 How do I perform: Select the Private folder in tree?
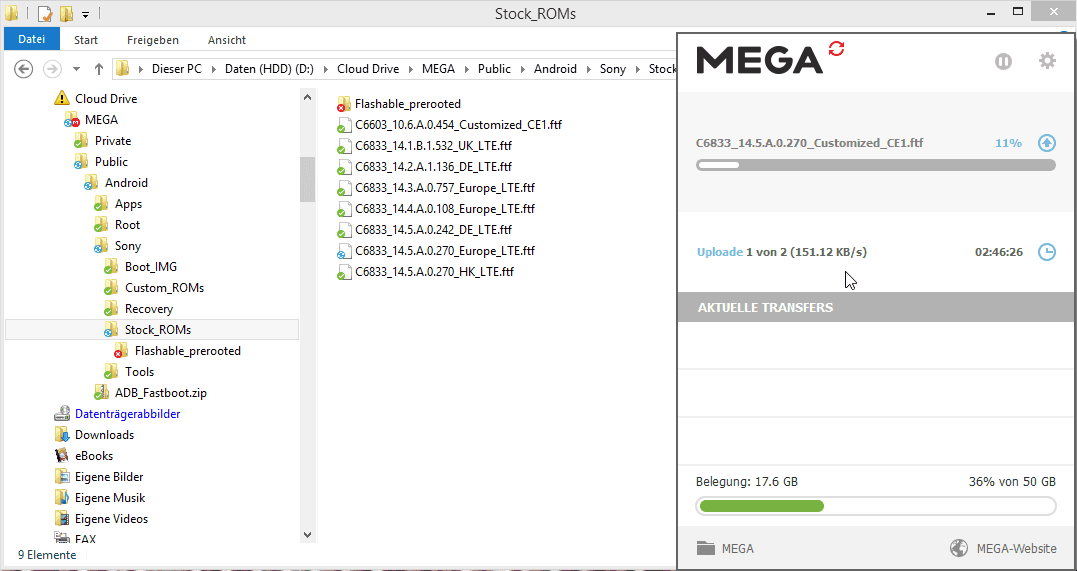click(113, 140)
